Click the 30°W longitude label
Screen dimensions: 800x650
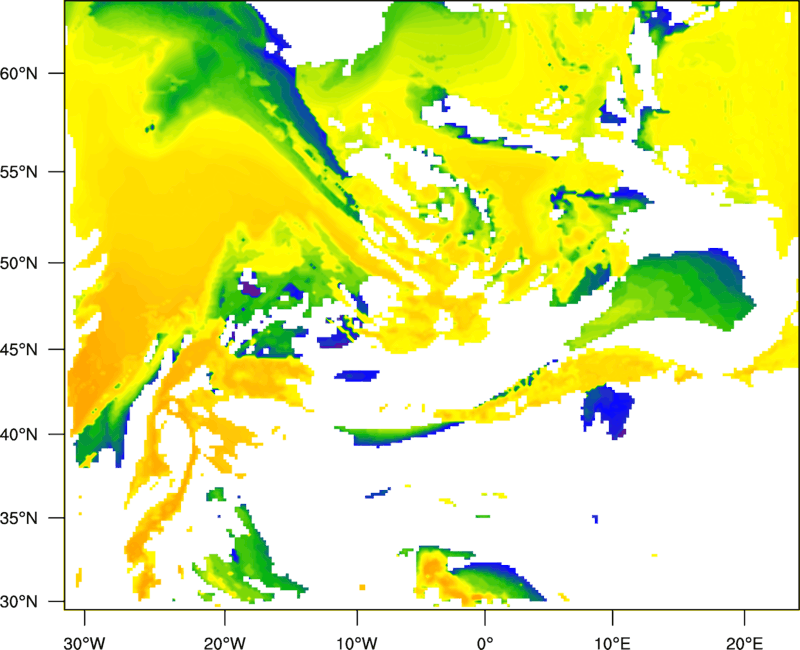pyautogui.click(x=85, y=643)
